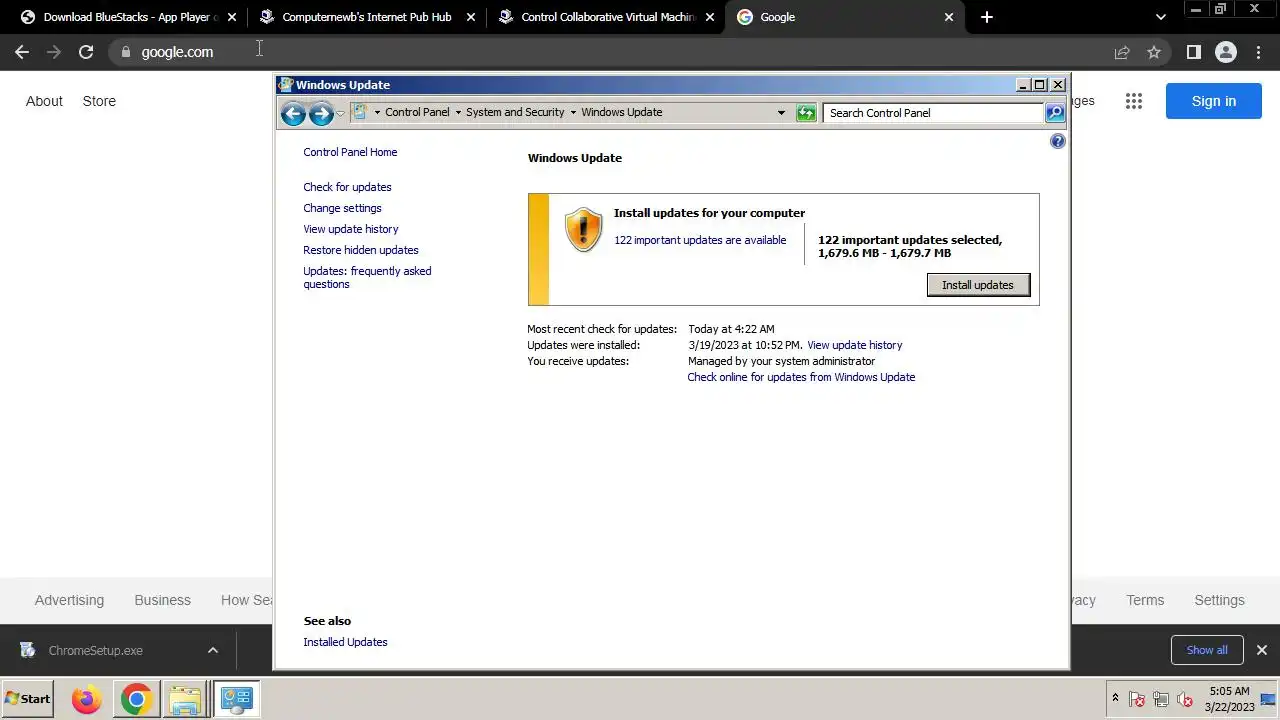Open a new Chrome tab
This screenshot has height=720, width=1280.
coord(987,17)
